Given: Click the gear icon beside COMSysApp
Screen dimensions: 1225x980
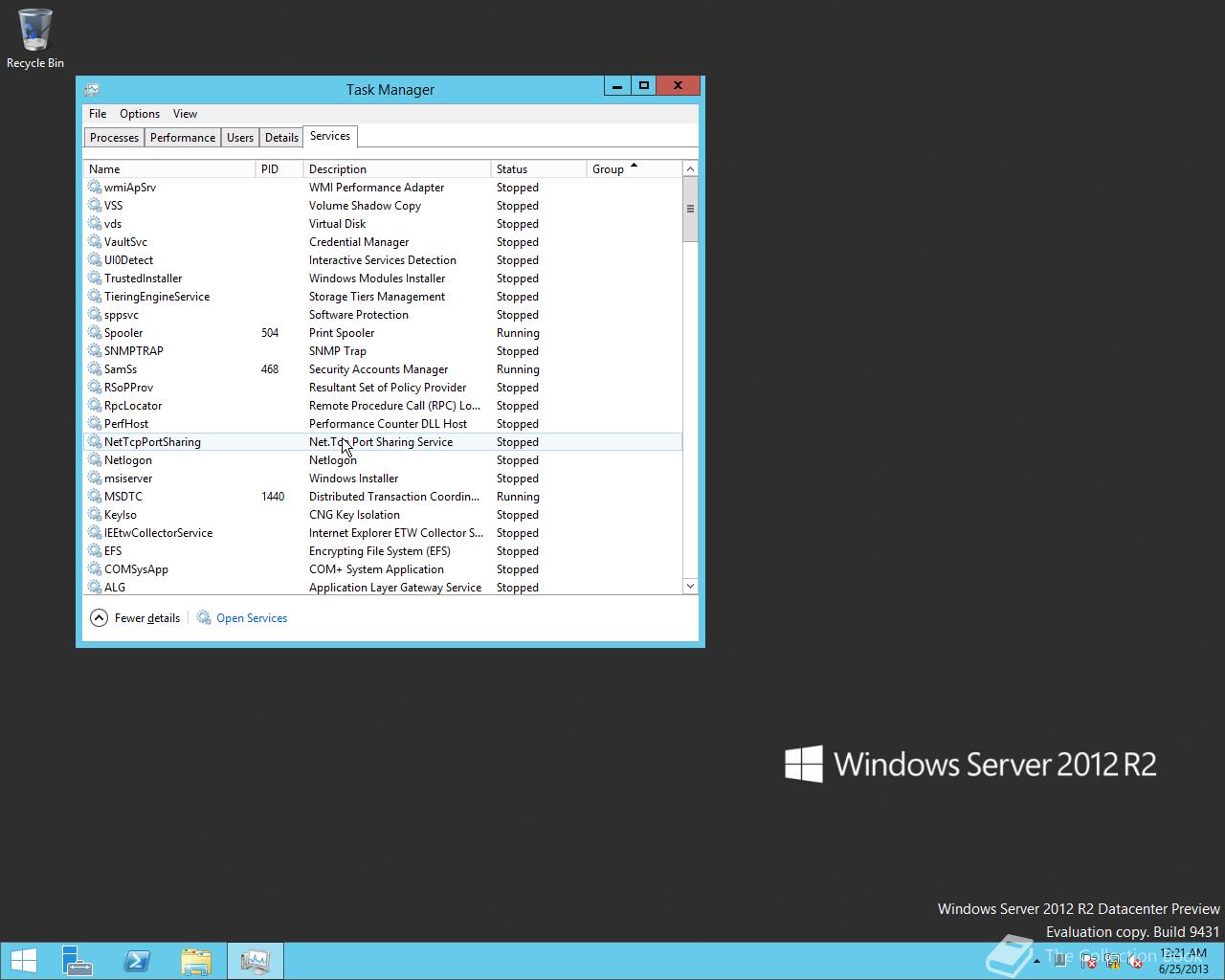Looking at the screenshot, I should coord(95,569).
